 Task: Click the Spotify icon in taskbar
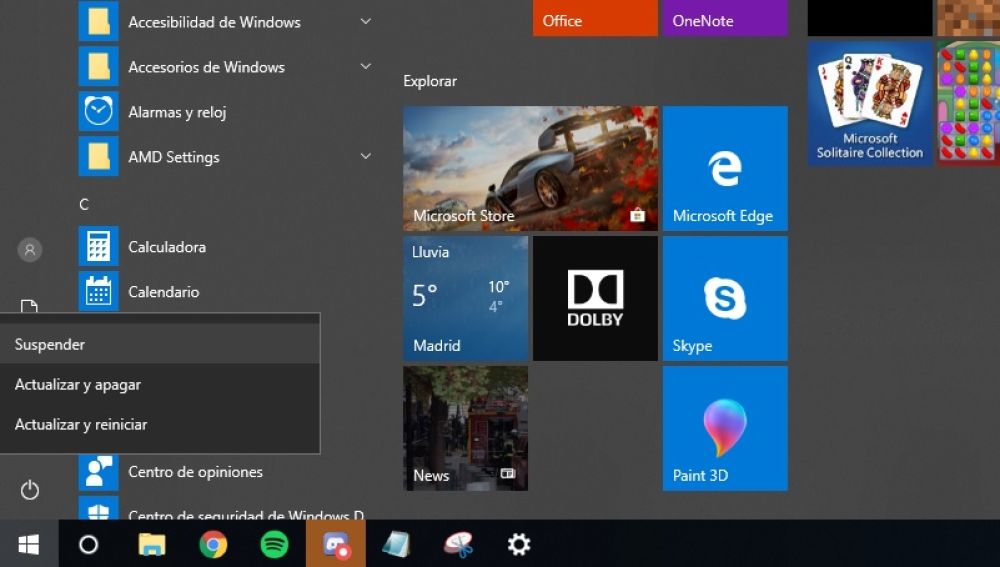coord(274,544)
